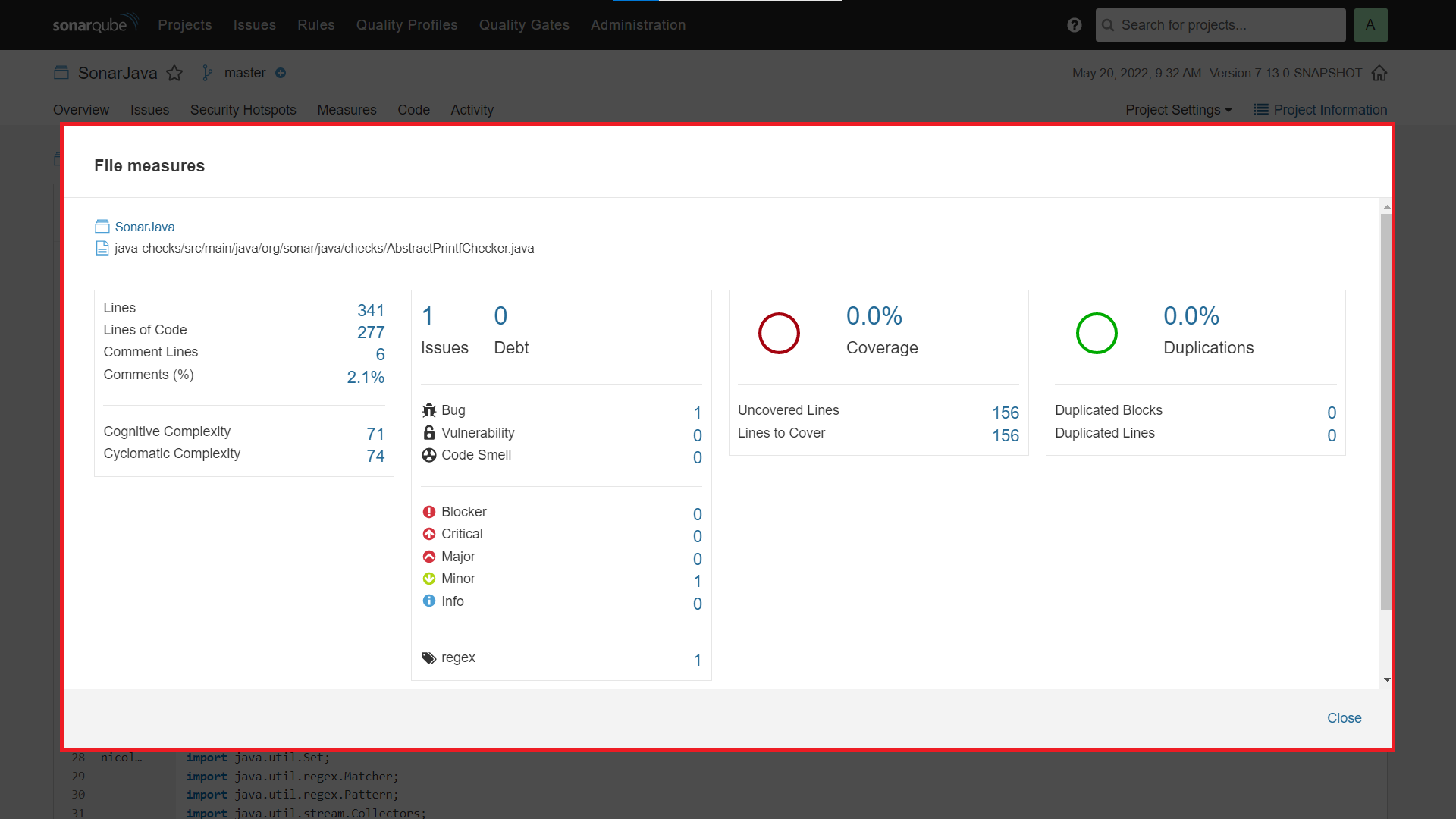Image resolution: width=1456 pixels, height=819 pixels.
Task: Open the SonarJava link in dialog
Action: pos(145,227)
